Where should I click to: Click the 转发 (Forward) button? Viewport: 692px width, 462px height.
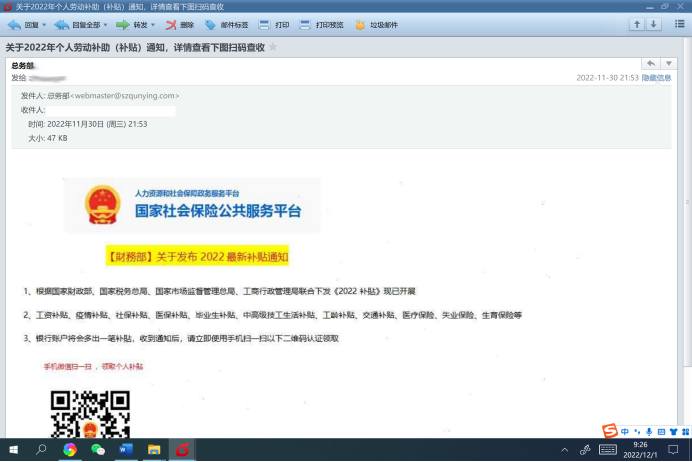[131, 24]
